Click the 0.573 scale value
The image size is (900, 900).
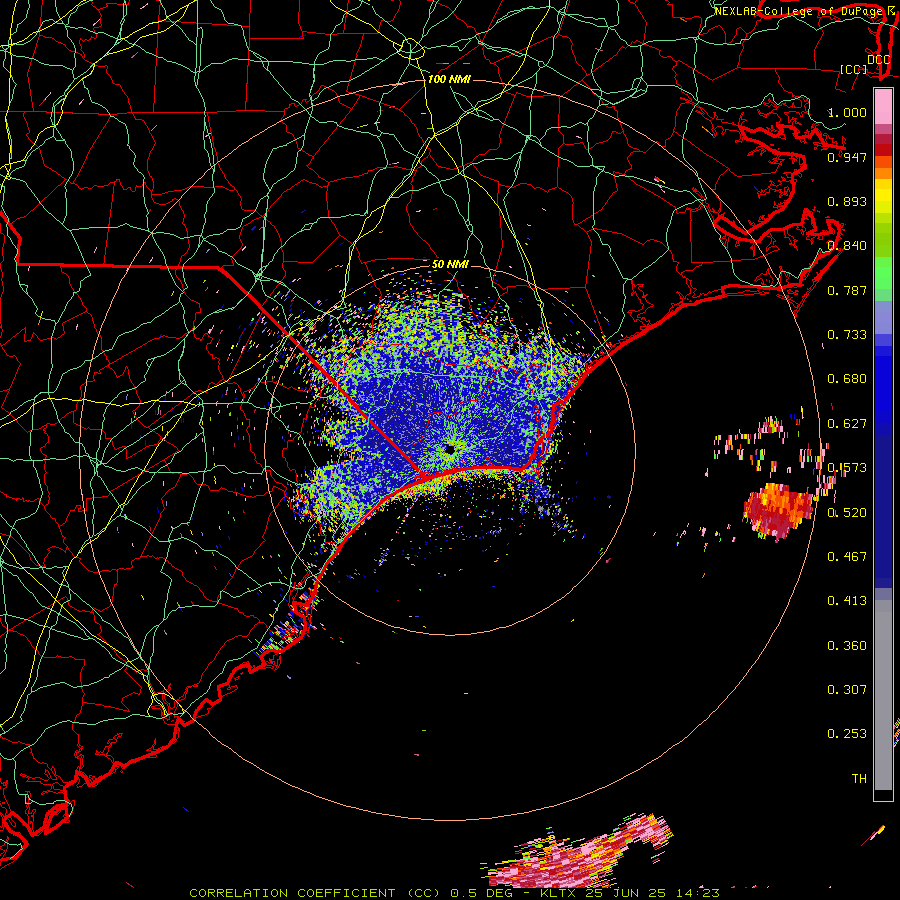(x=847, y=468)
